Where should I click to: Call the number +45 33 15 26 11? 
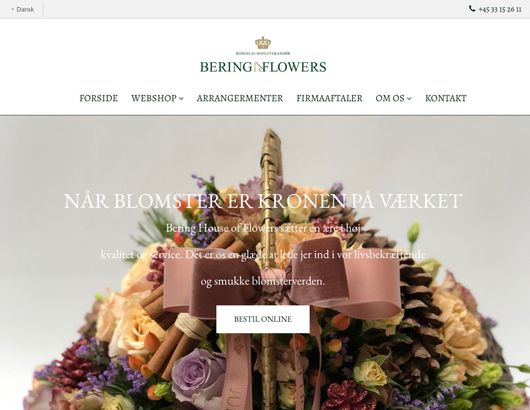(x=500, y=9)
